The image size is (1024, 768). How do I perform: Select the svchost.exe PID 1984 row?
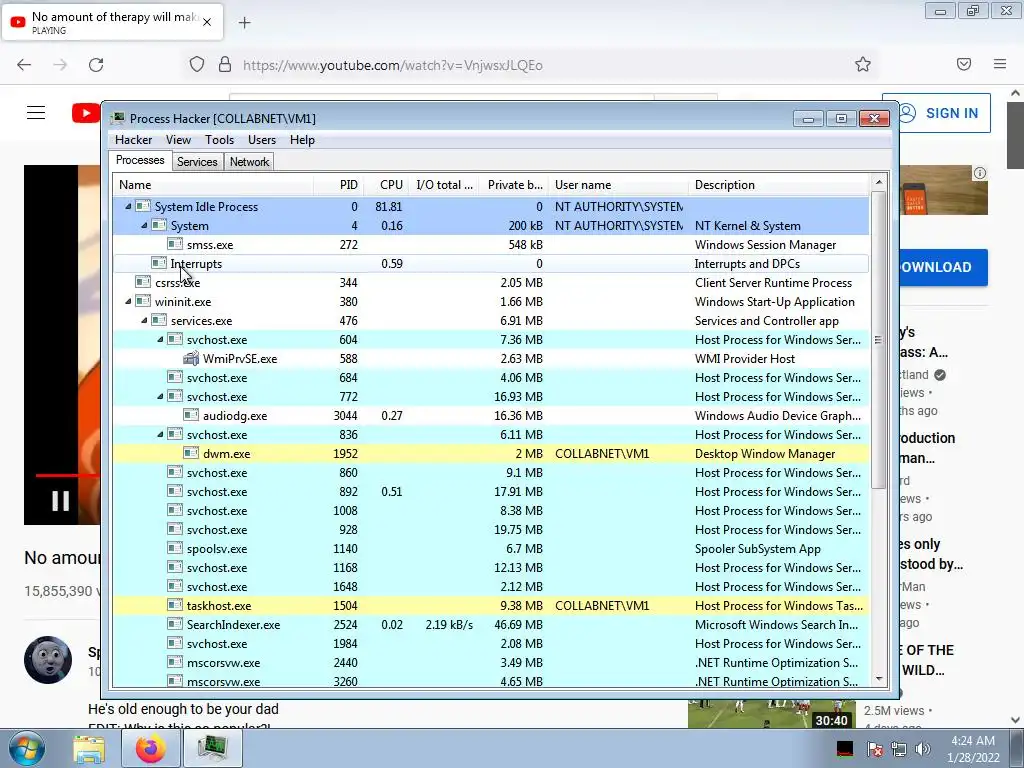491,643
